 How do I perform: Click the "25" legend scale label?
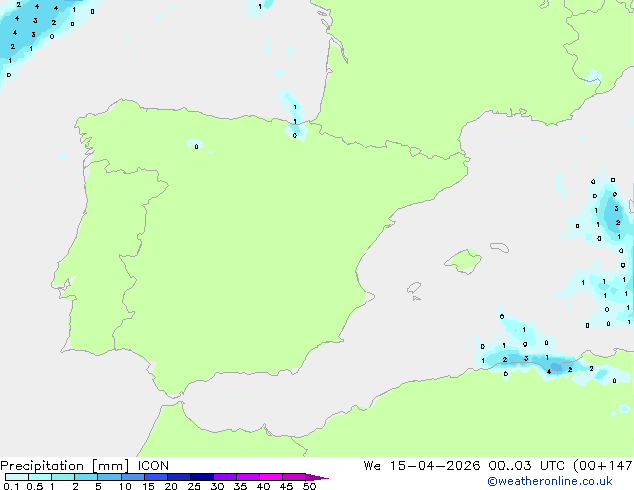[x=194, y=486]
